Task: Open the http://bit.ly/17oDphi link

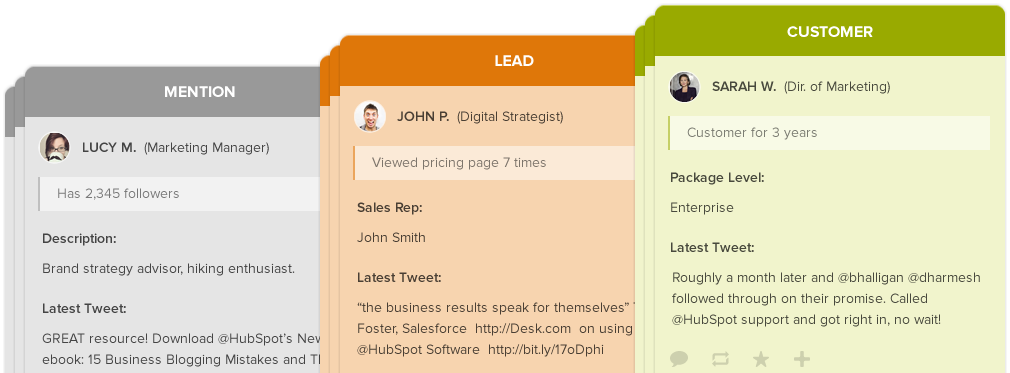Action: 546,349
